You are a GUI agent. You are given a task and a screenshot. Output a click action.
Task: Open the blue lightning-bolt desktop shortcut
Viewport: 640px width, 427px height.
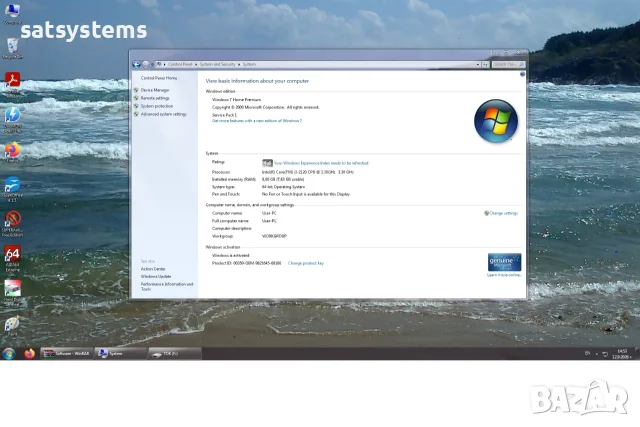tap(12, 119)
